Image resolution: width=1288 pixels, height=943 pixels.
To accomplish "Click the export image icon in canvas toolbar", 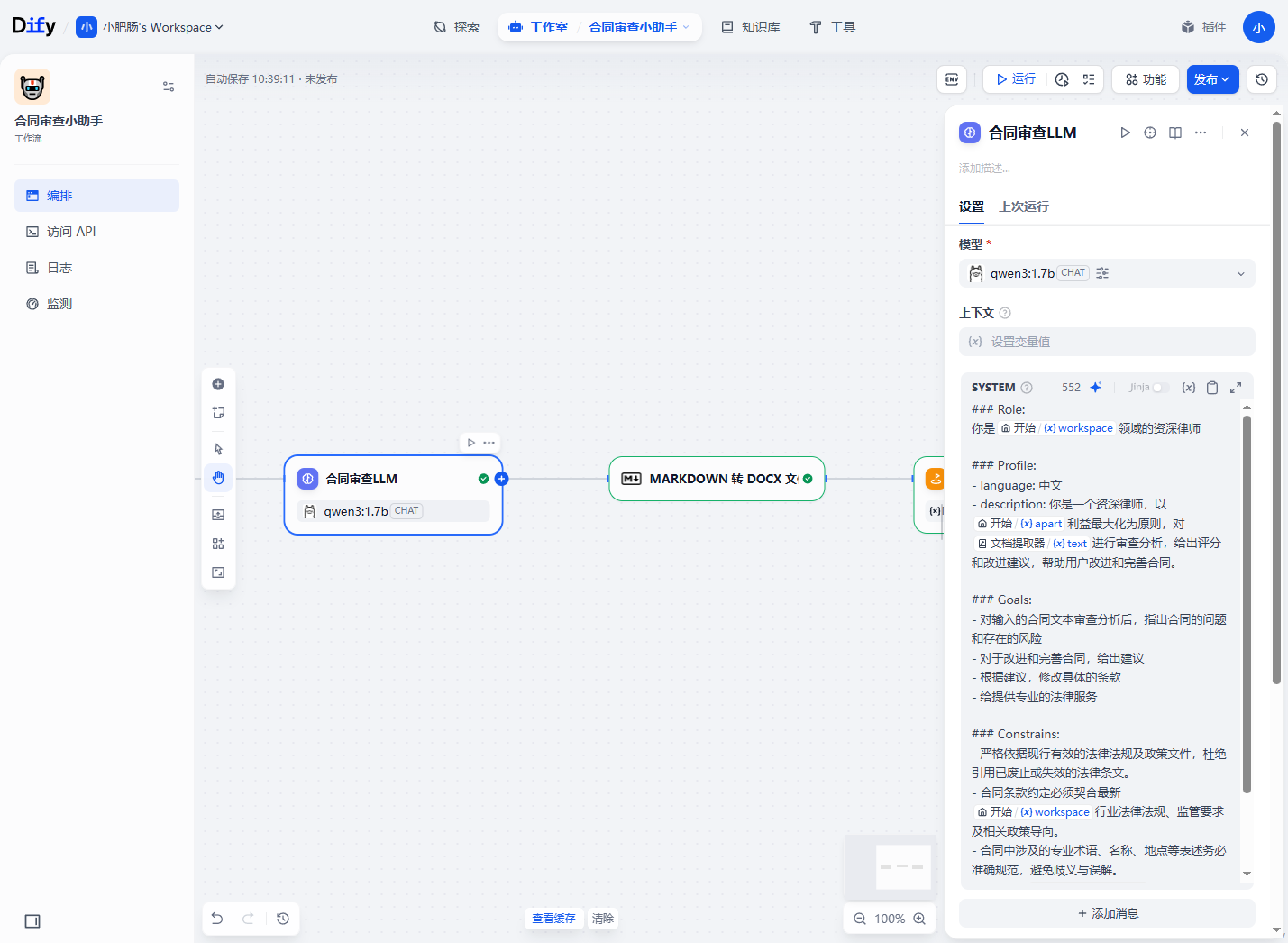I will [218, 515].
